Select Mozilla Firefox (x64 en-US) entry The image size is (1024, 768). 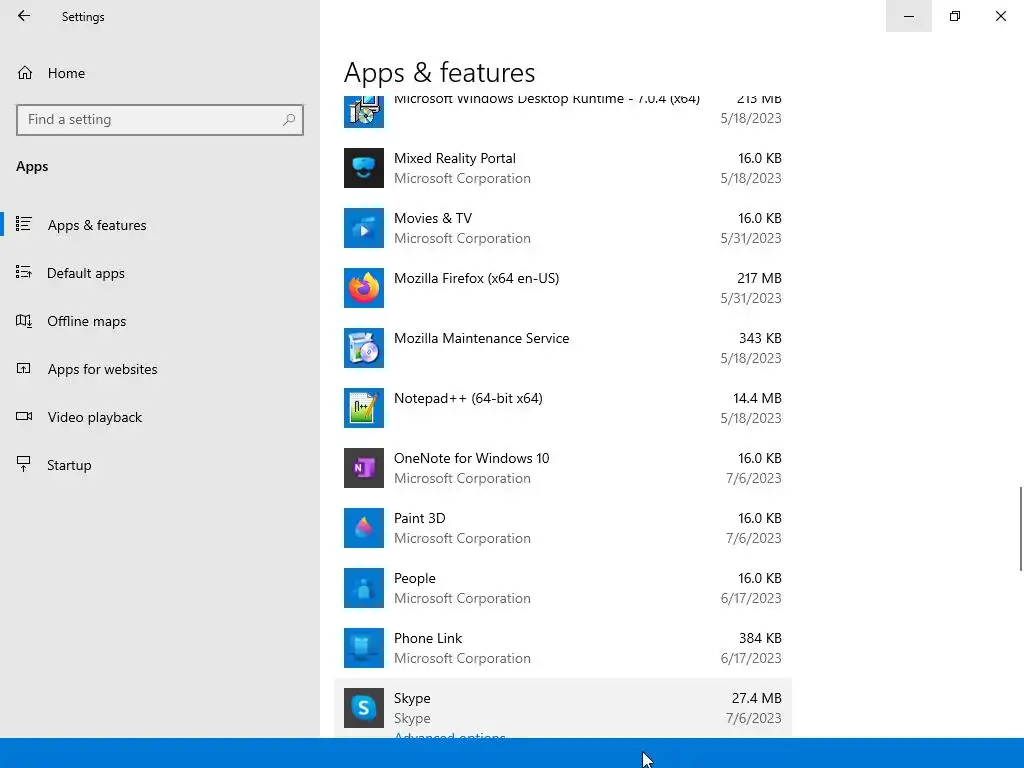(563, 288)
